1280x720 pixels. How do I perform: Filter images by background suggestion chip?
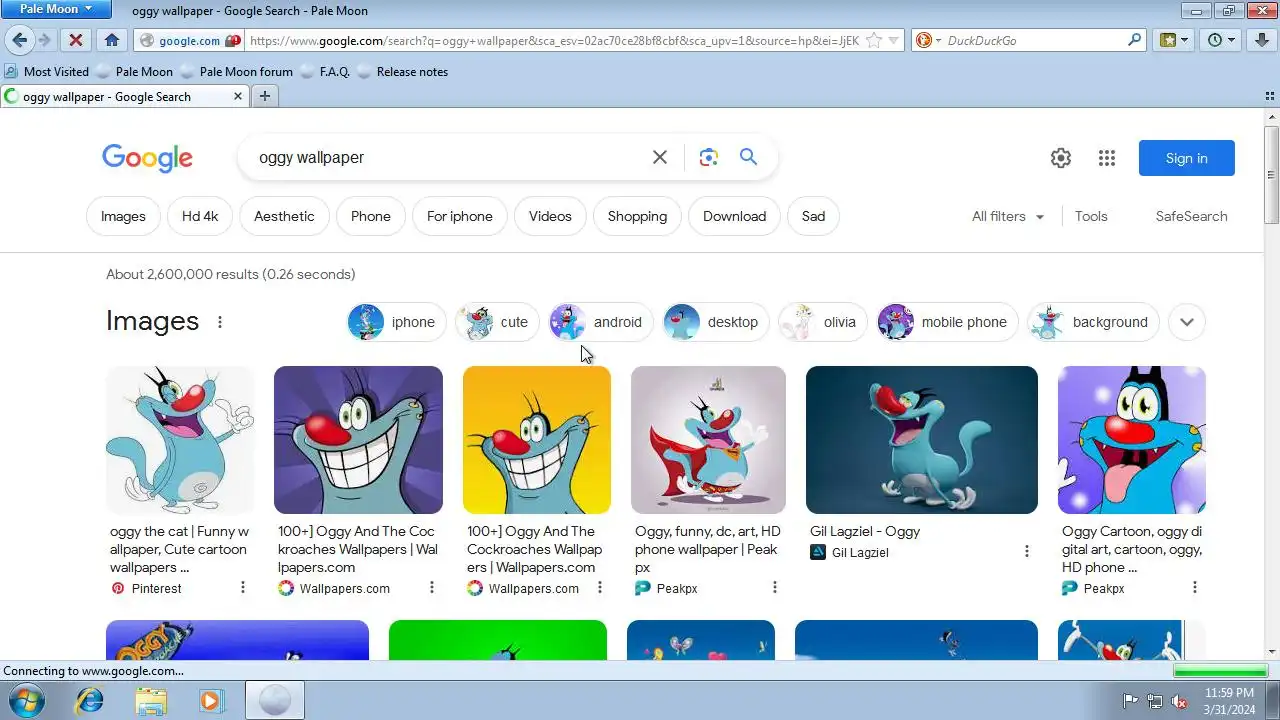(1093, 322)
